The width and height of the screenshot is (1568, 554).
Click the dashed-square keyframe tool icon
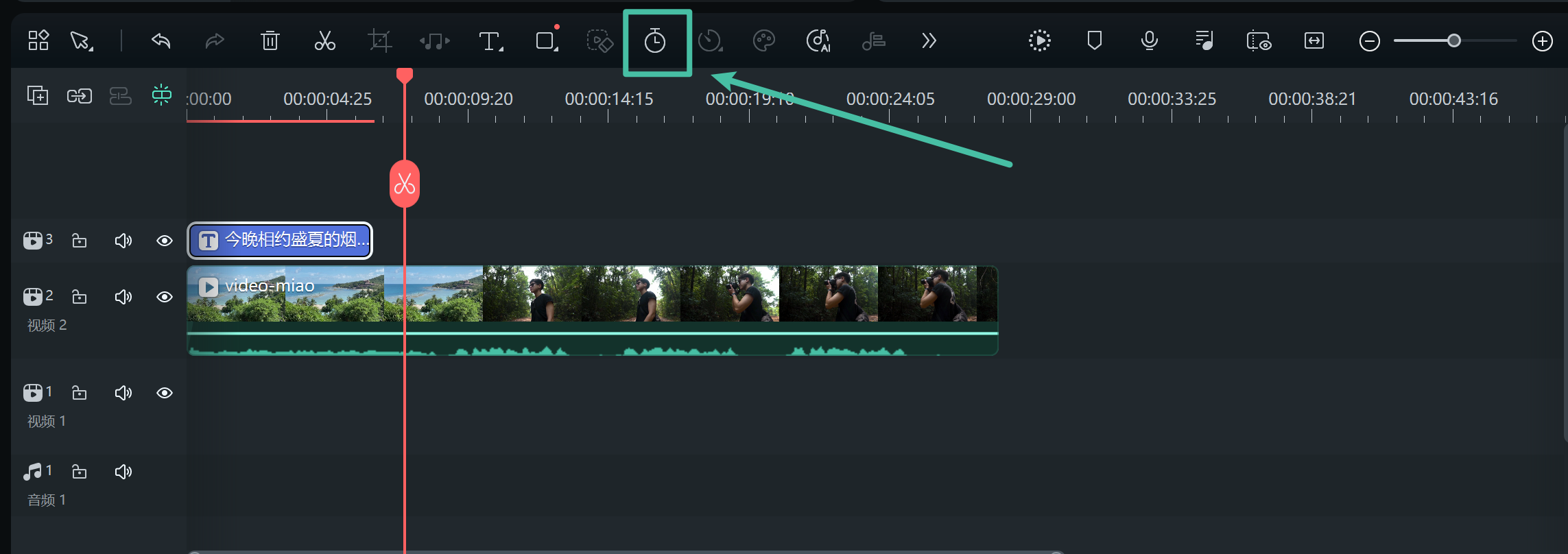tap(599, 41)
